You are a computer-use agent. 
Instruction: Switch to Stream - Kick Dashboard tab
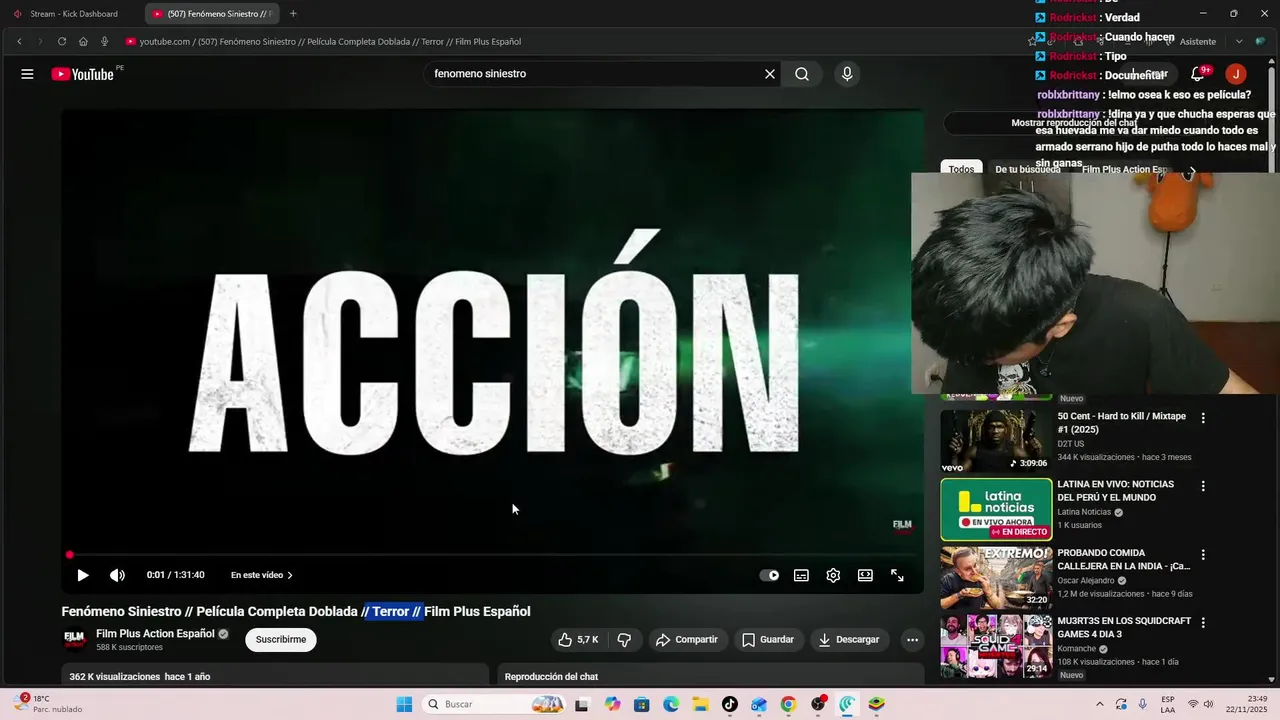pos(72,14)
